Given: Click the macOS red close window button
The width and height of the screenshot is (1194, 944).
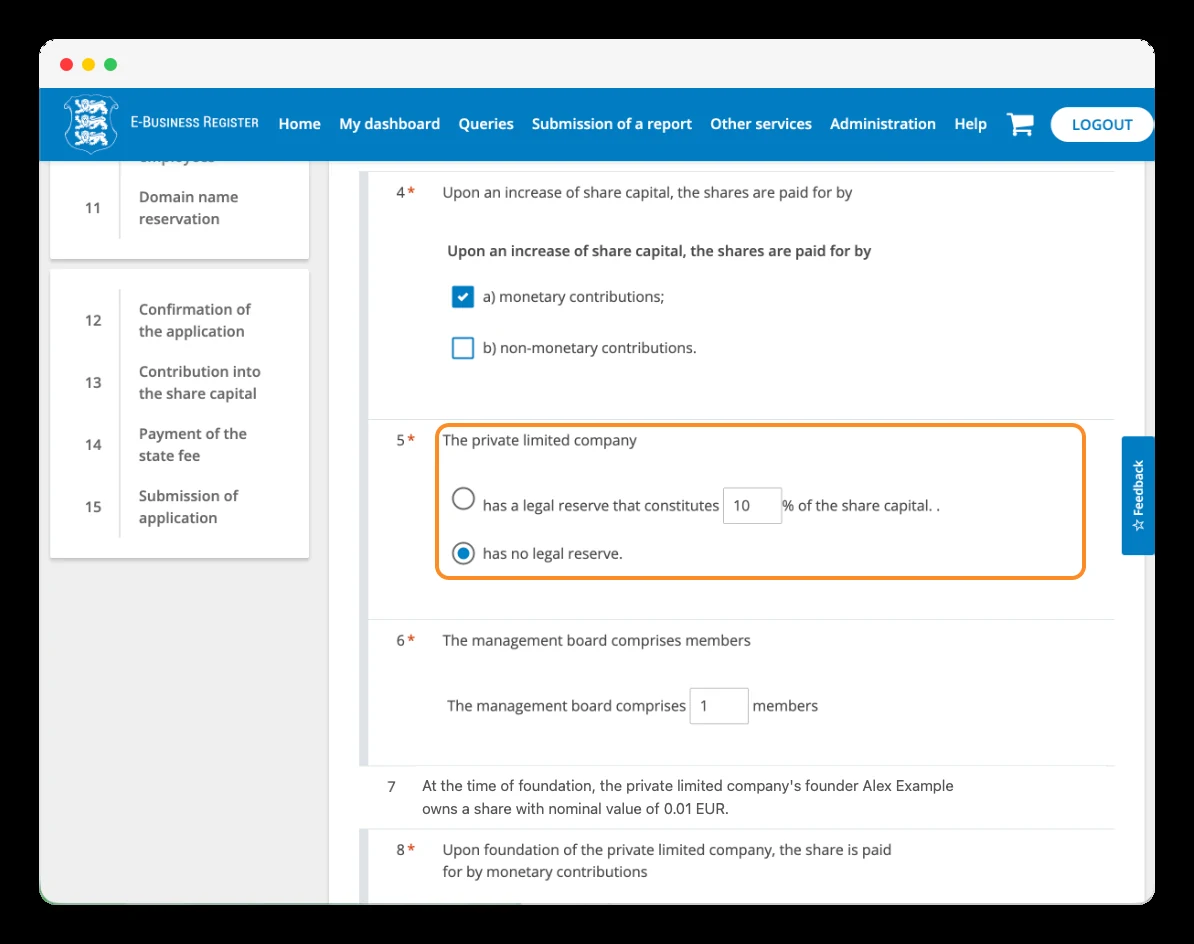Looking at the screenshot, I should (x=66, y=65).
